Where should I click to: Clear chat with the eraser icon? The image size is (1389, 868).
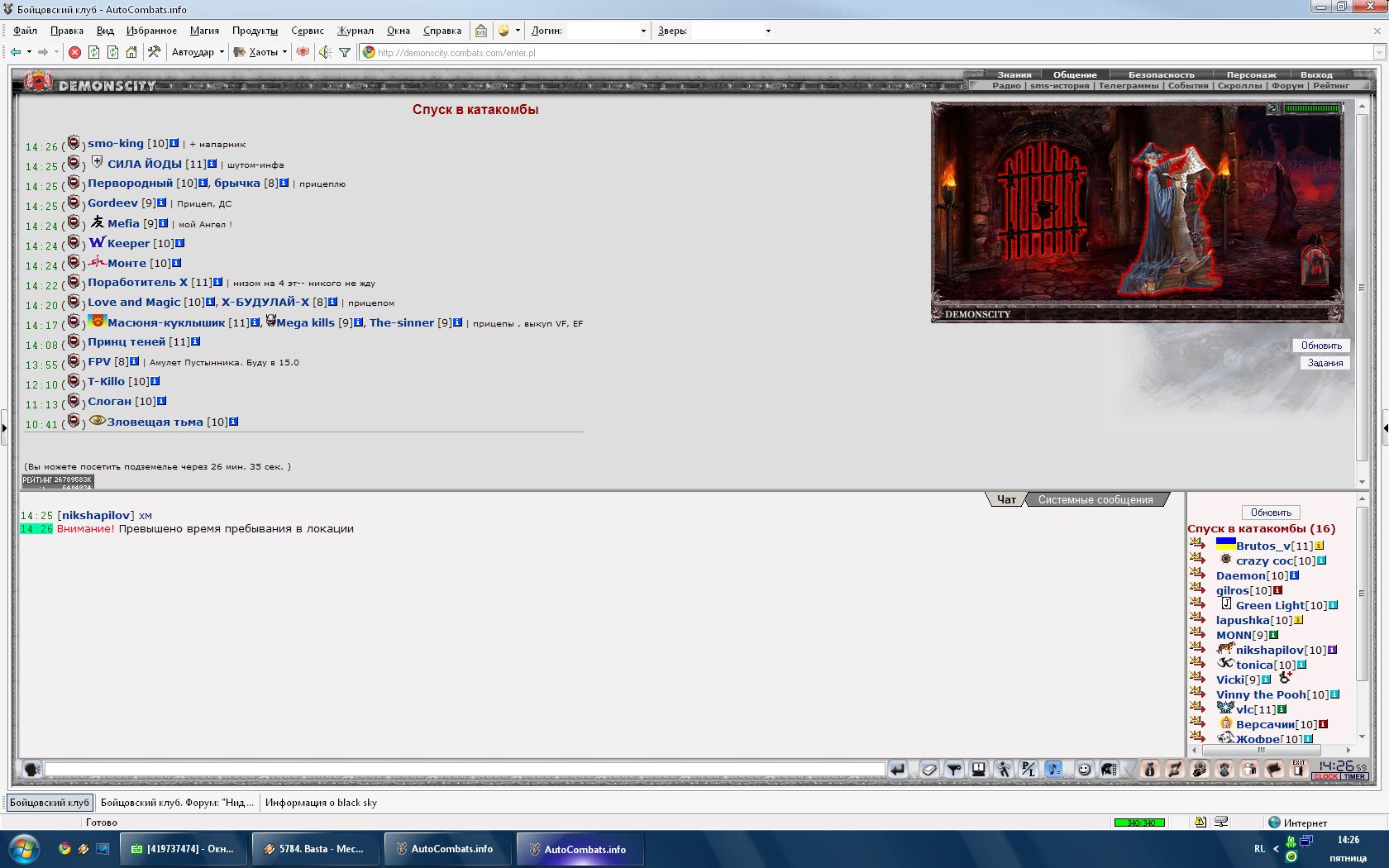pyautogui.click(x=929, y=770)
